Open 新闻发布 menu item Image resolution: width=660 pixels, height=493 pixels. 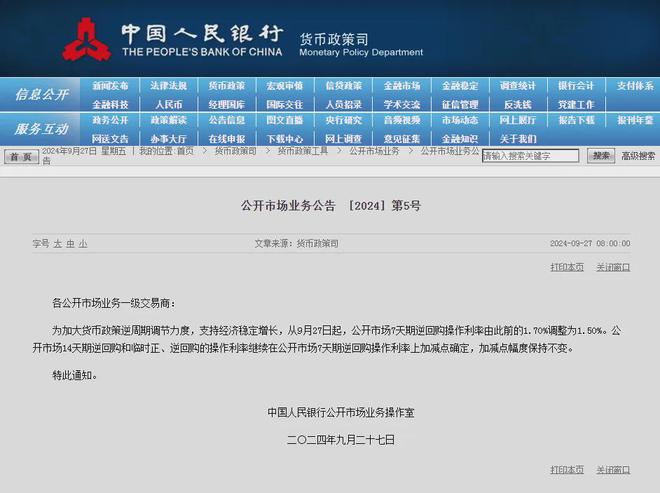pos(110,86)
